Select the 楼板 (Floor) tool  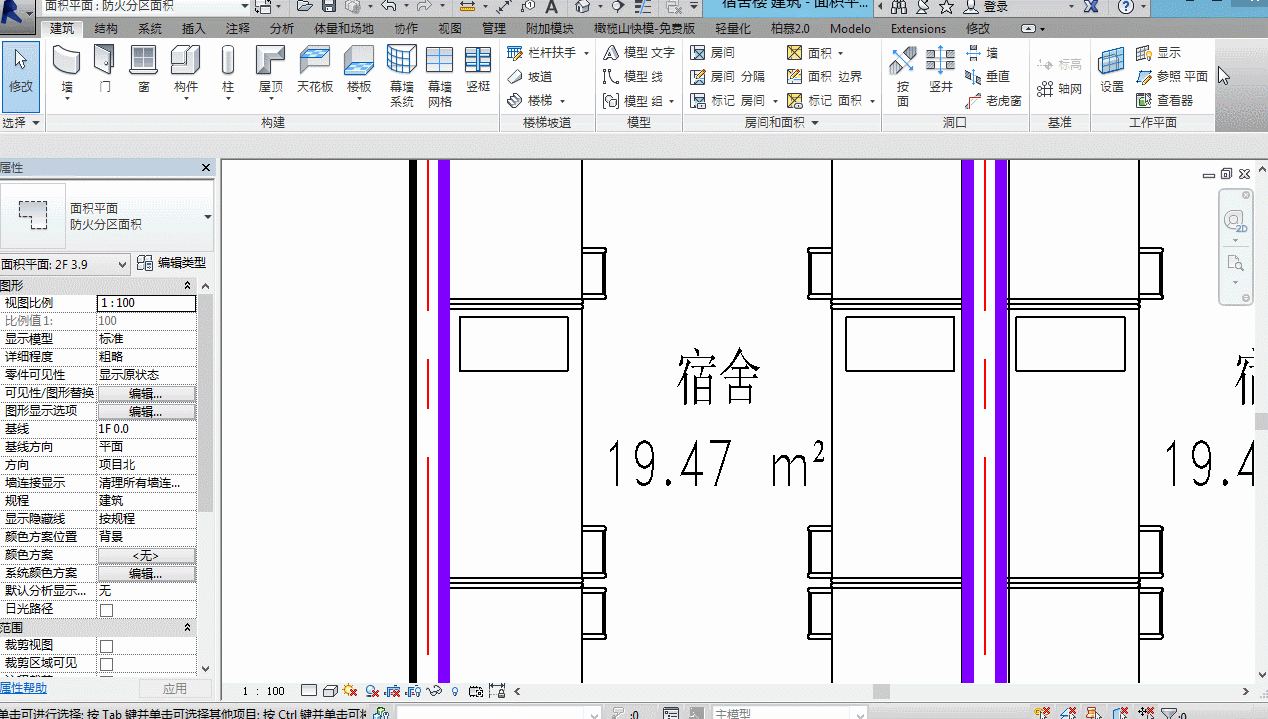pyautogui.click(x=359, y=72)
